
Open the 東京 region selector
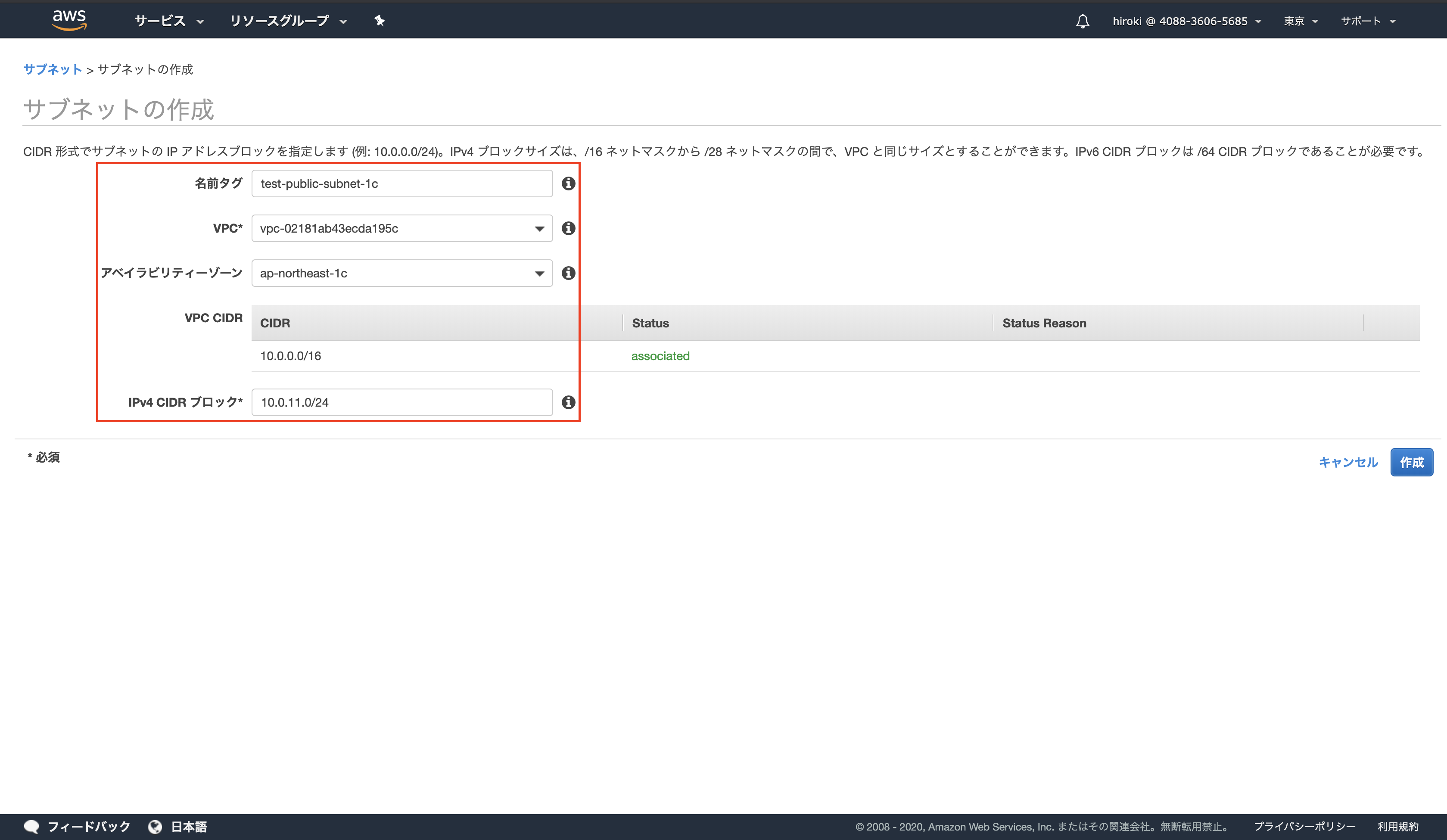click(1301, 21)
